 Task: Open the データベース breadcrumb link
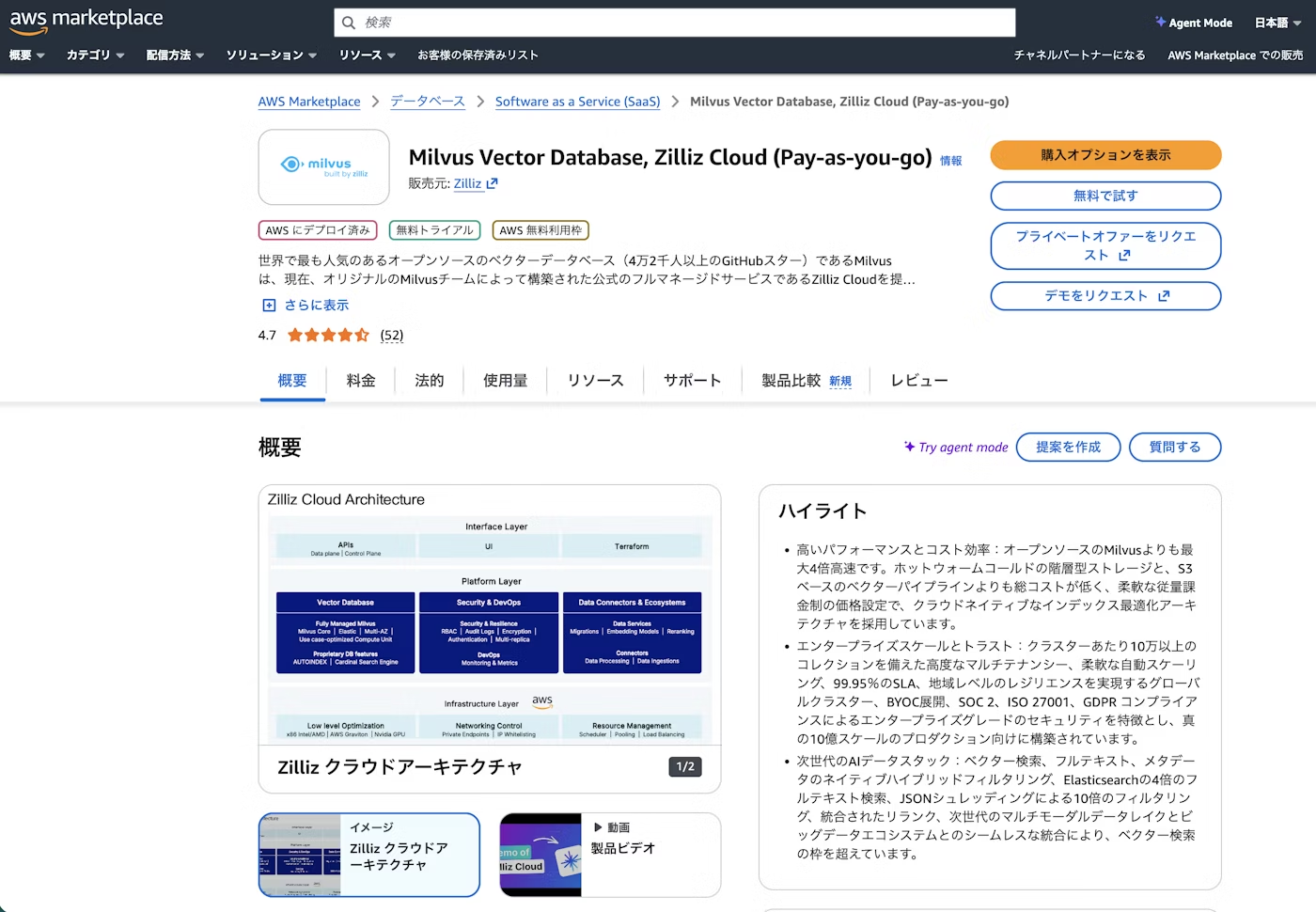click(428, 102)
